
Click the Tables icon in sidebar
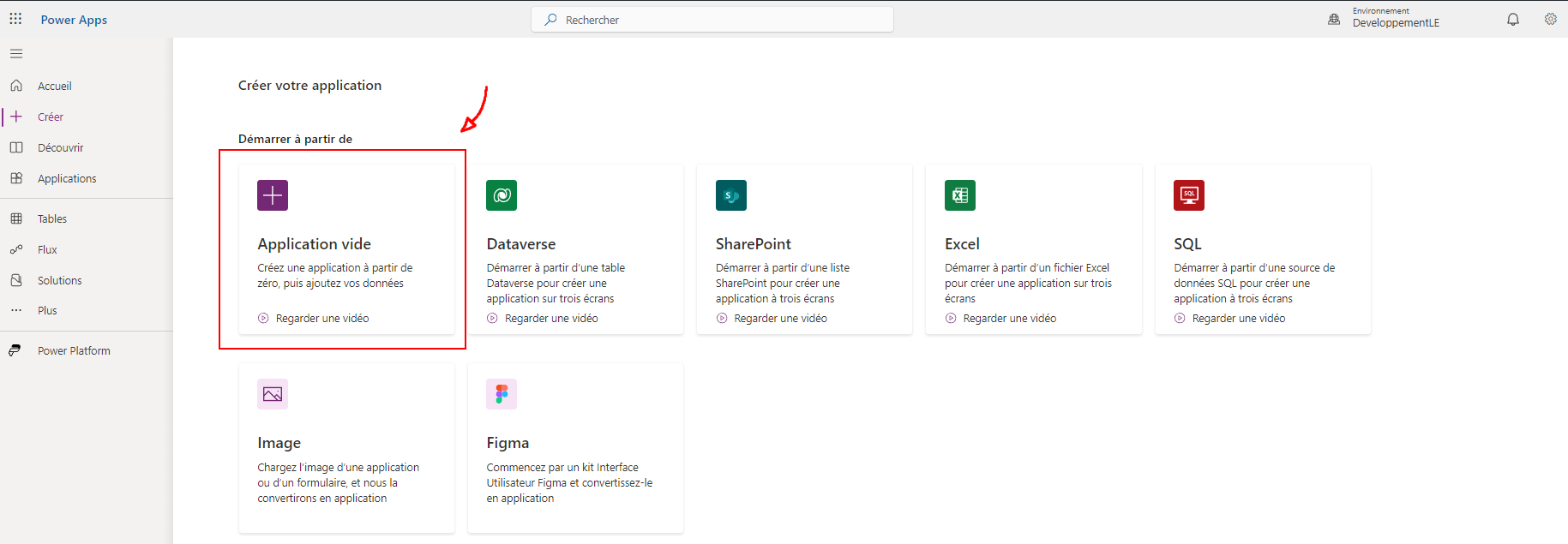point(16,218)
